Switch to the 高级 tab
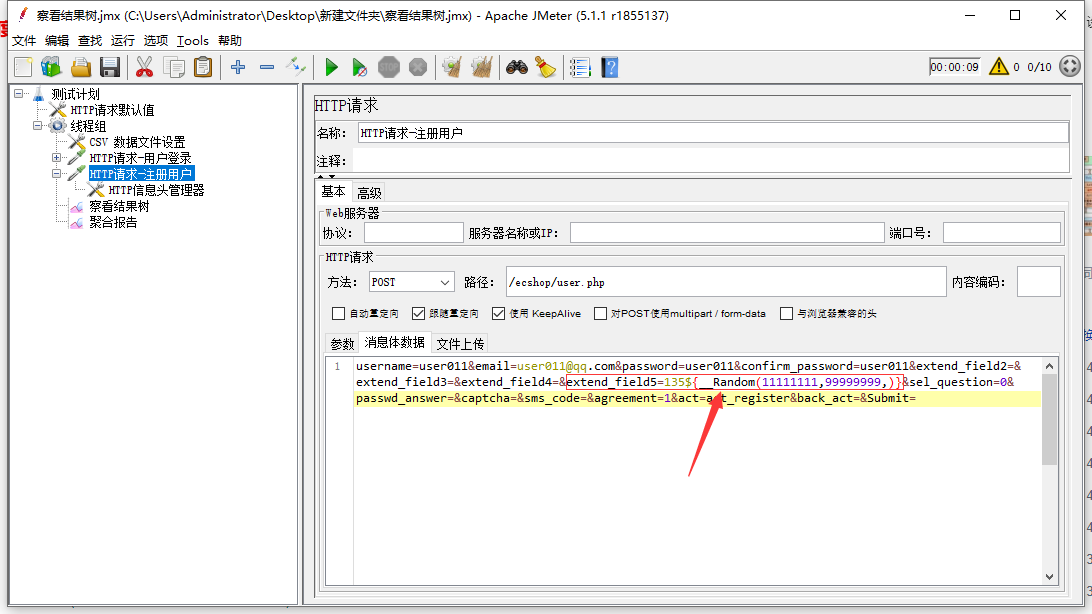Viewport: 1092px width, 614px height. pyautogui.click(x=369, y=193)
